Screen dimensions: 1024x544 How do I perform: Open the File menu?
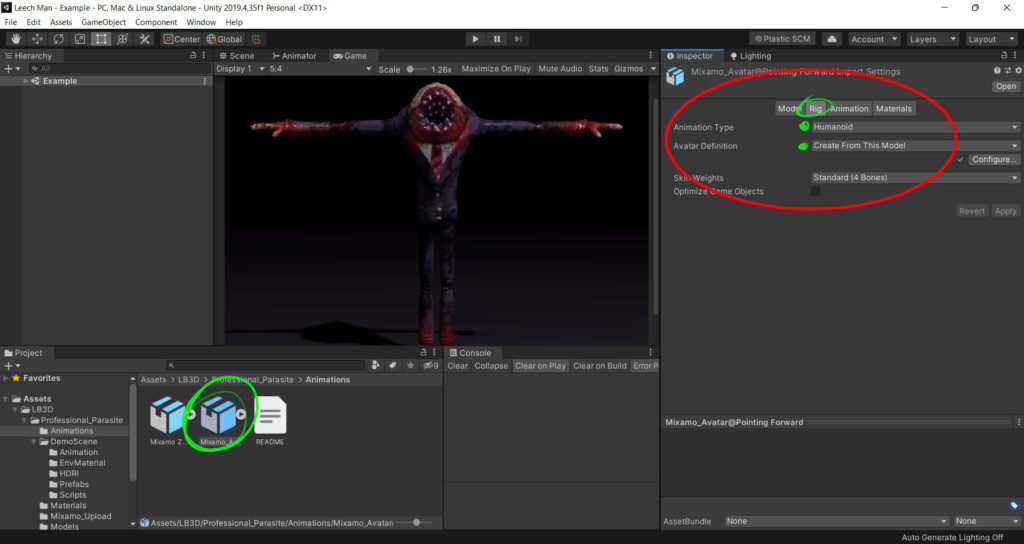point(11,22)
